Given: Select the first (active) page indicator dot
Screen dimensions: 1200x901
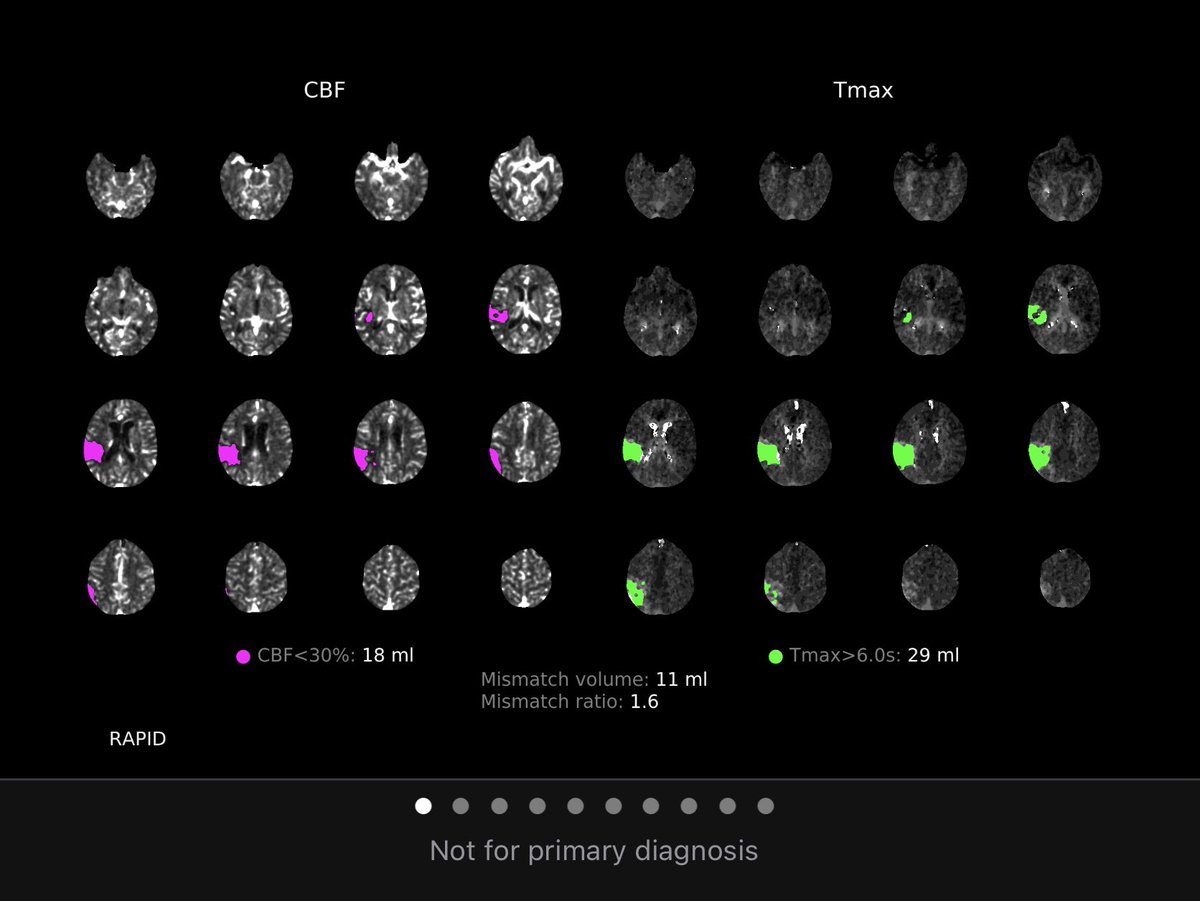Looking at the screenshot, I should [x=423, y=806].
